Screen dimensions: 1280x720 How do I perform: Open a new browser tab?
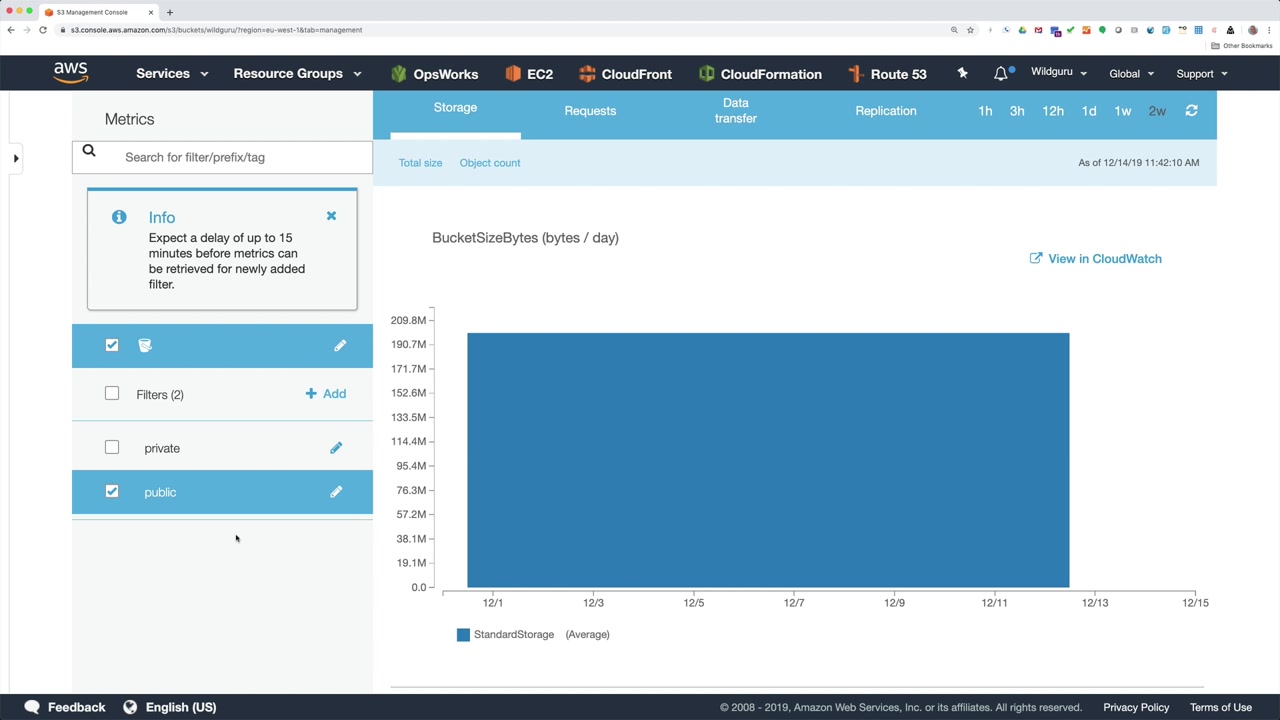(x=170, y=12)
